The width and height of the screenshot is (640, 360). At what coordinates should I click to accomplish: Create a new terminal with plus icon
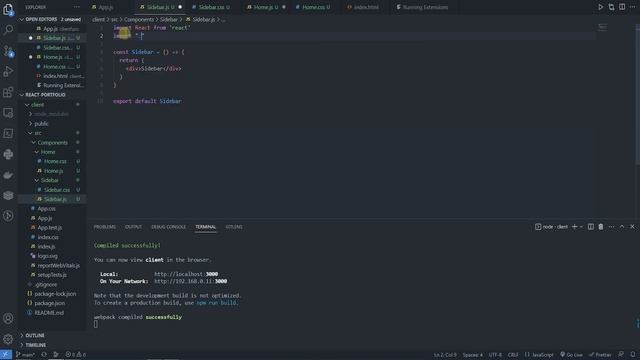pyautogui.click(x=574, y=227)
